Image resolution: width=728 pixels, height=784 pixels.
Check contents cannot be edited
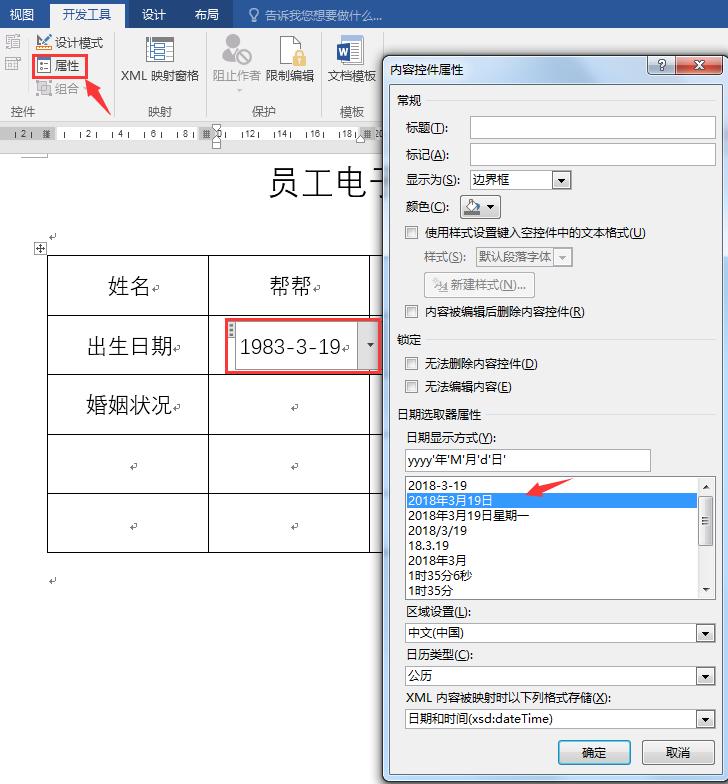(x=412, y=386)
